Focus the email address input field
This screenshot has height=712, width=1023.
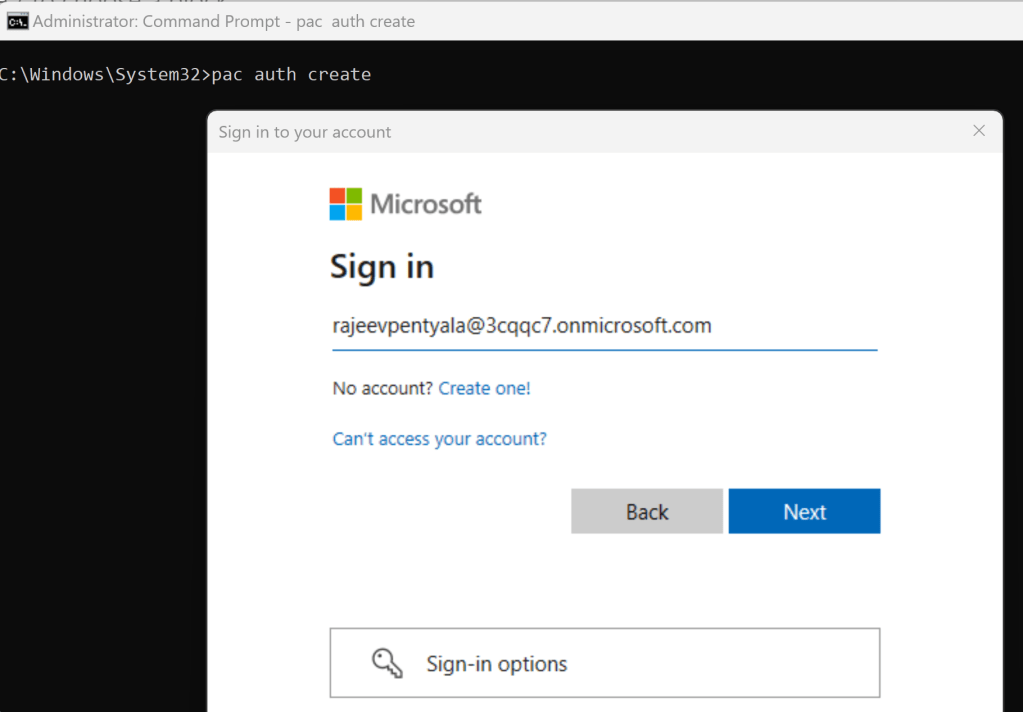coord(604,327)
